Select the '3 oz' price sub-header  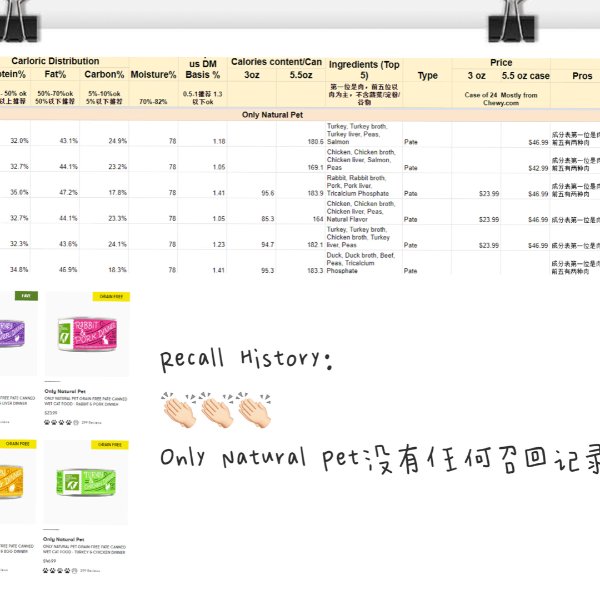476,76
